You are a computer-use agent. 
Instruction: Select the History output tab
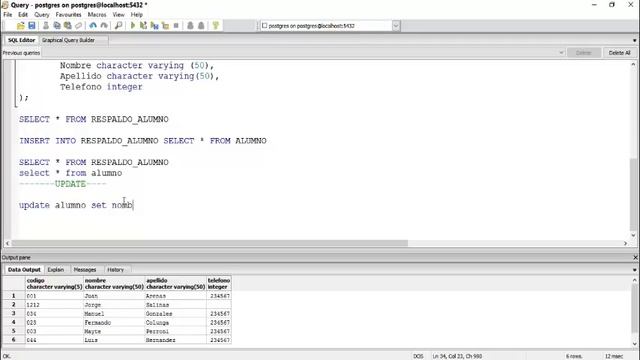pos(115,269)
